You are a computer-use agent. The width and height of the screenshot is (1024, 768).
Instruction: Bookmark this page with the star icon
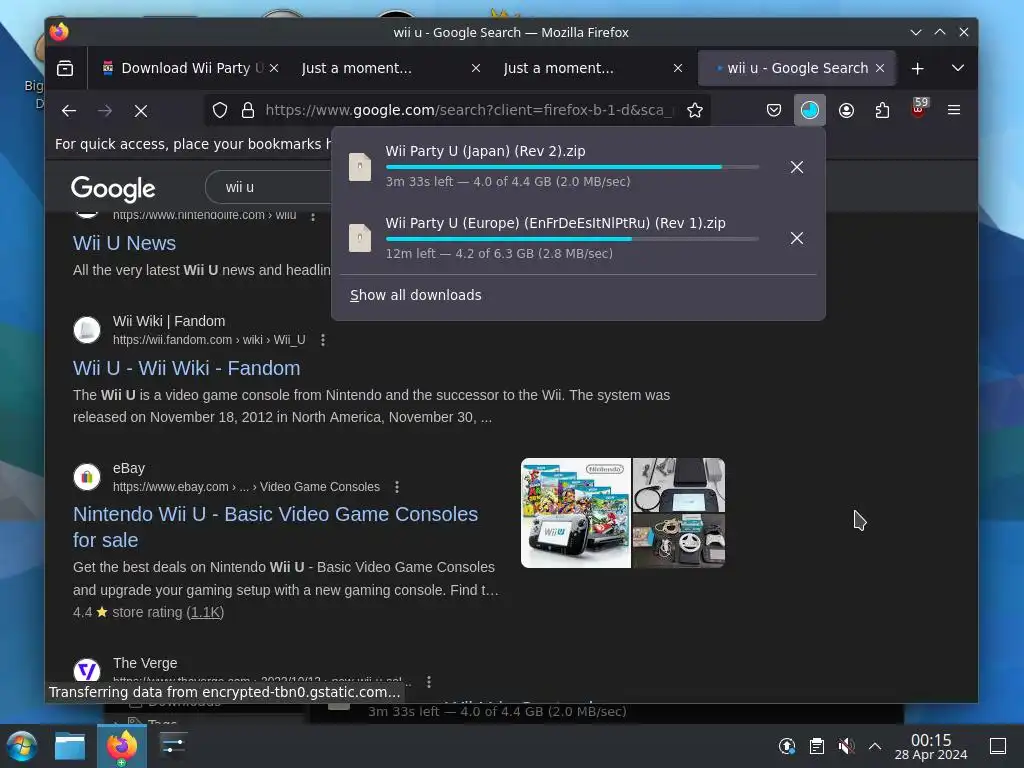pos(695,110)
